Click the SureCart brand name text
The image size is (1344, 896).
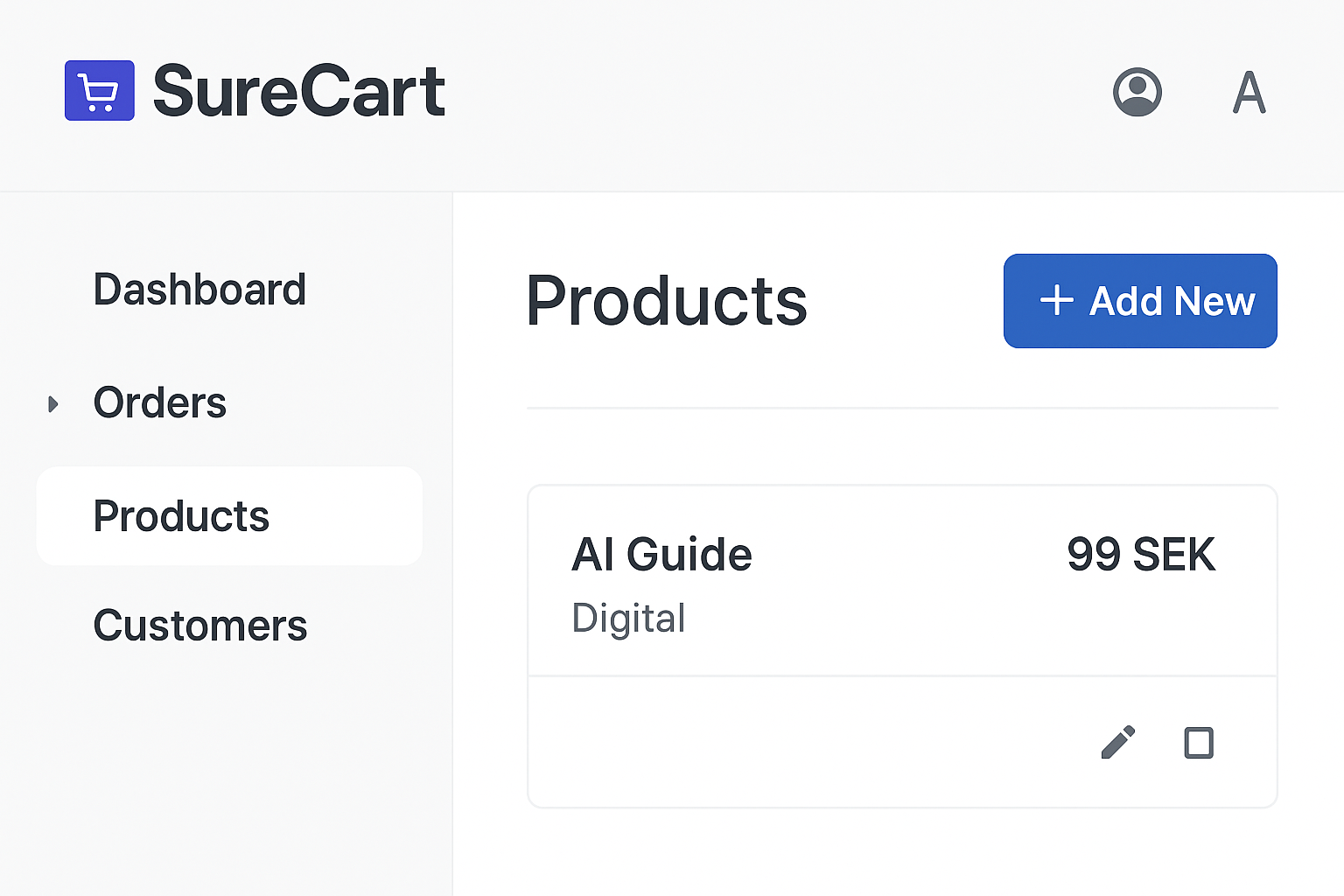coord(299,91)
